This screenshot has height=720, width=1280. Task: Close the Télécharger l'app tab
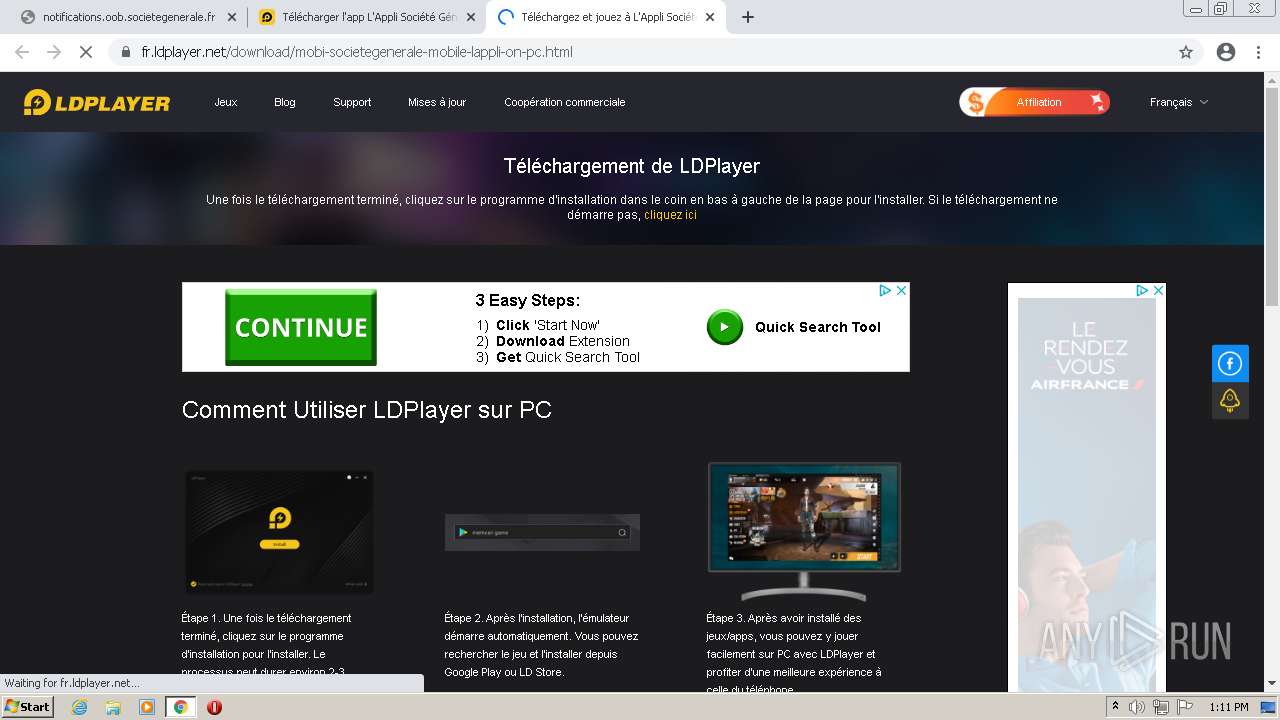click(472, 17)
